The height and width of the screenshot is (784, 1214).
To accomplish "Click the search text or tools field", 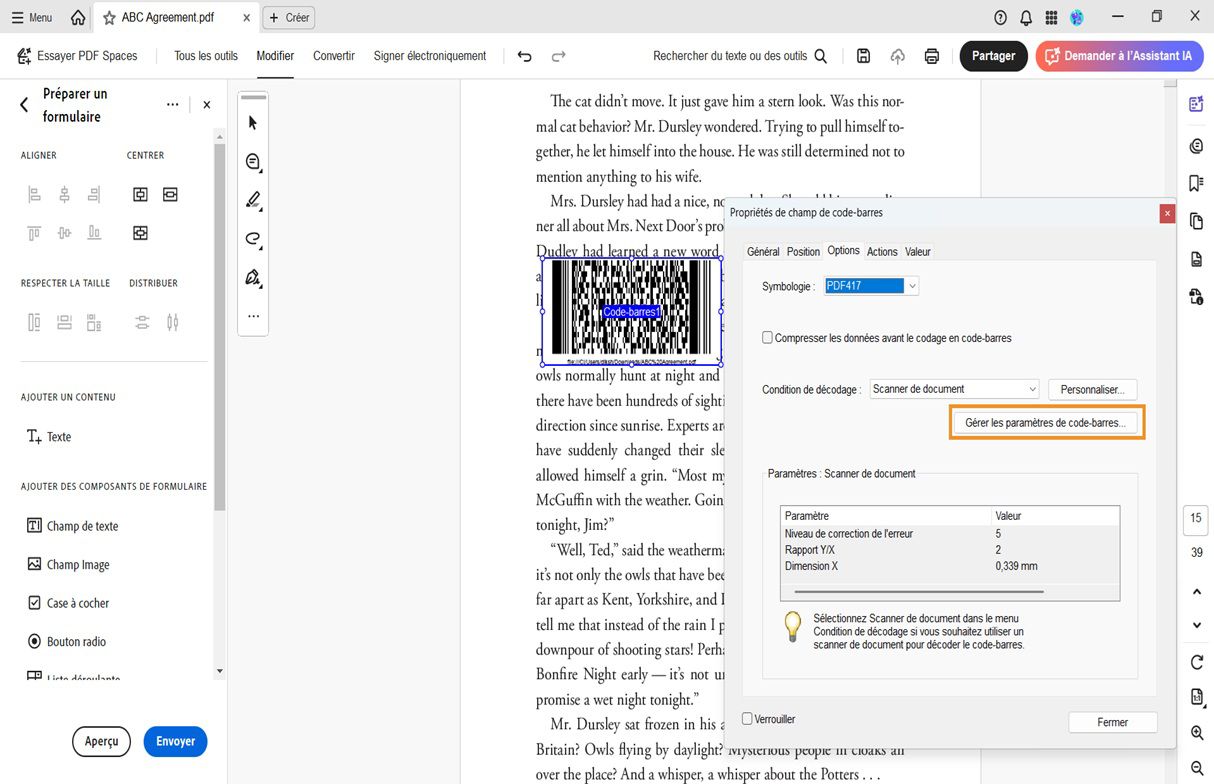I will [740, 56].
